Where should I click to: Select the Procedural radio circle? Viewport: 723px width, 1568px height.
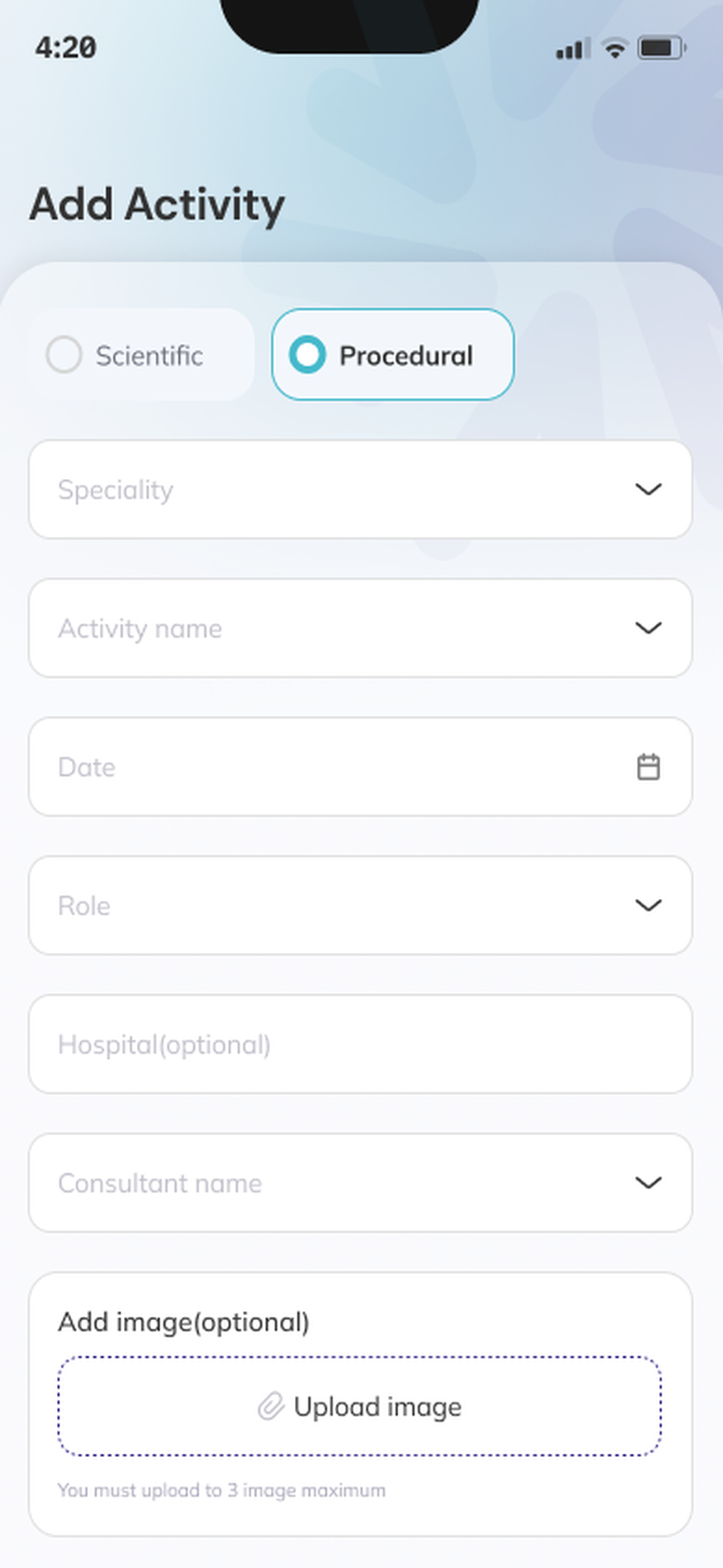click(x=307, y=354)
